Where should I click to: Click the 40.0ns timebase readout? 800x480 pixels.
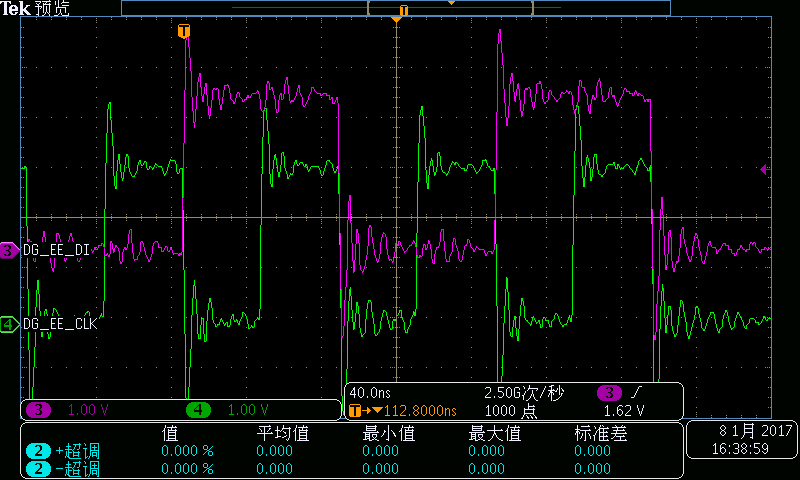click(370, 393)
